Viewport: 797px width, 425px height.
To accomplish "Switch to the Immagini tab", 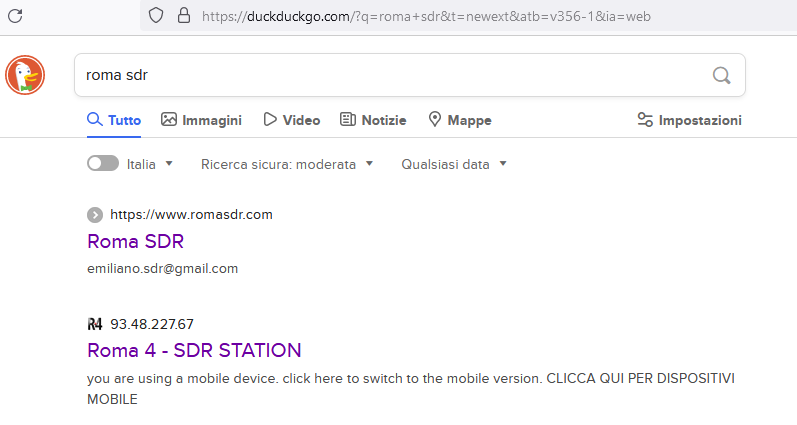I will pyautogui.click(x=201, y=120).
